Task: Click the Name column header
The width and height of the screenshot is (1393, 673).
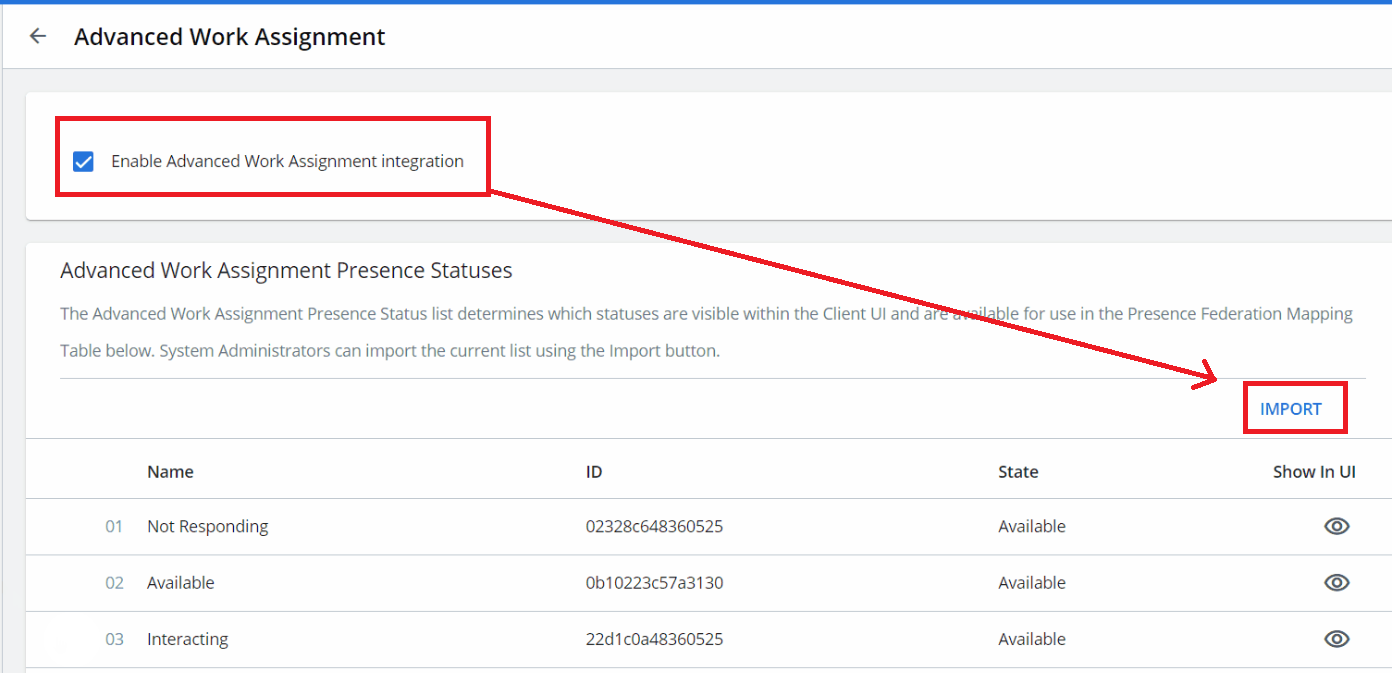Action: [170, 472]
